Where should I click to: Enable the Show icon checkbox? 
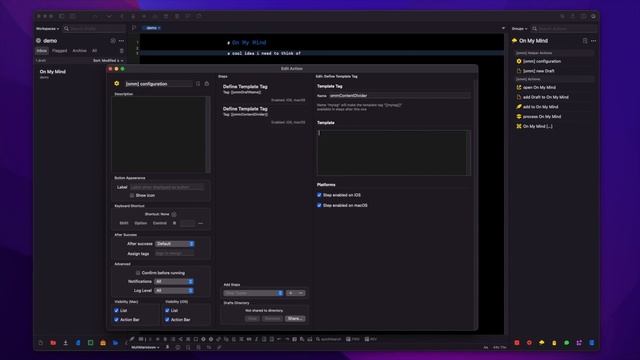pos(132,196)
